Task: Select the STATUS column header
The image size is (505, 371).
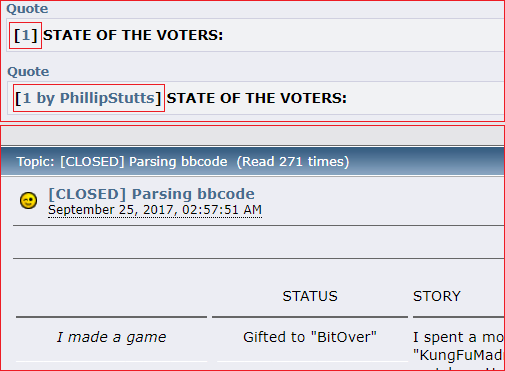Action: 310,296
